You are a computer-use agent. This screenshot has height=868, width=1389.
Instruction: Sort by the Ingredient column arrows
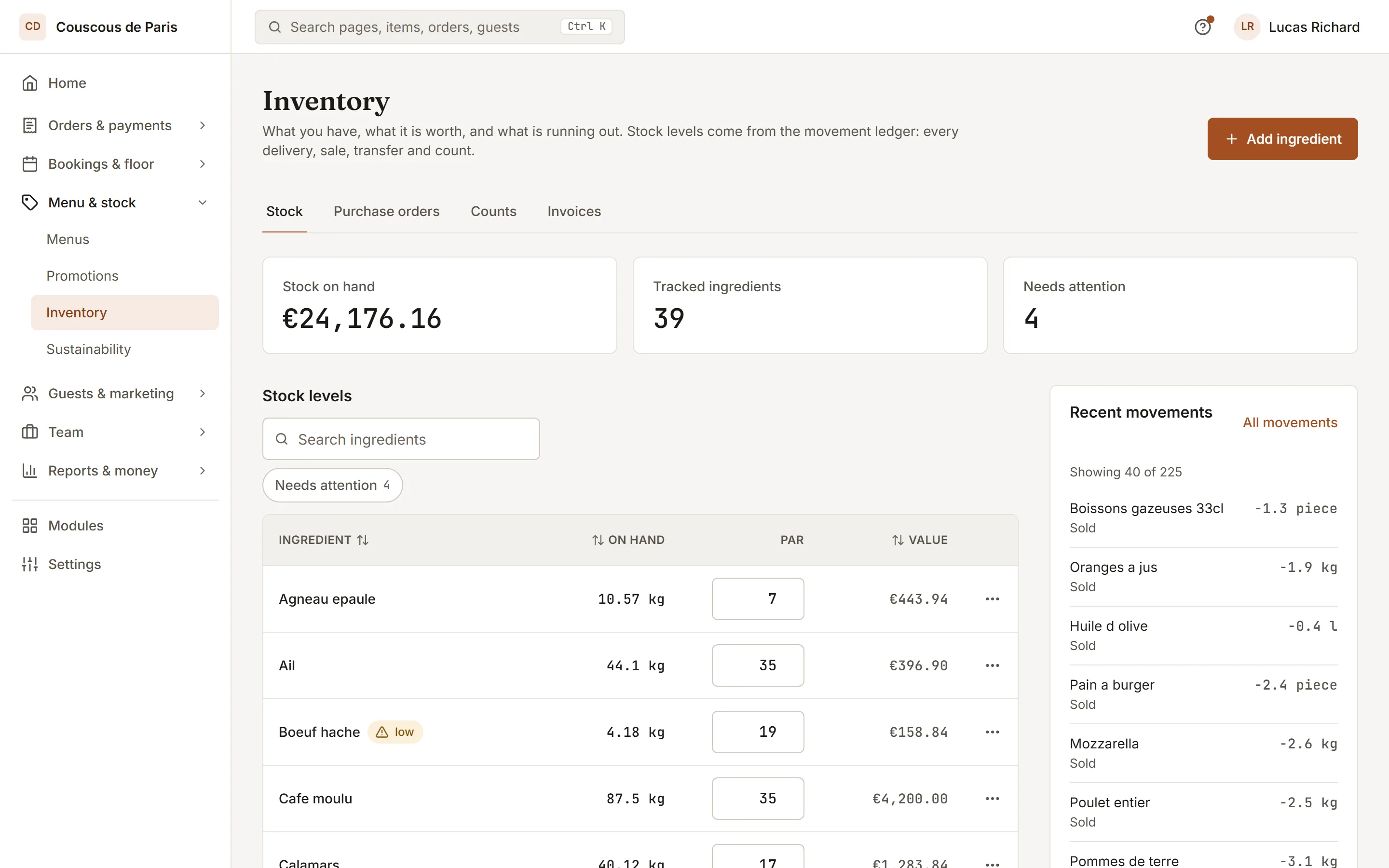pos(363,540)
